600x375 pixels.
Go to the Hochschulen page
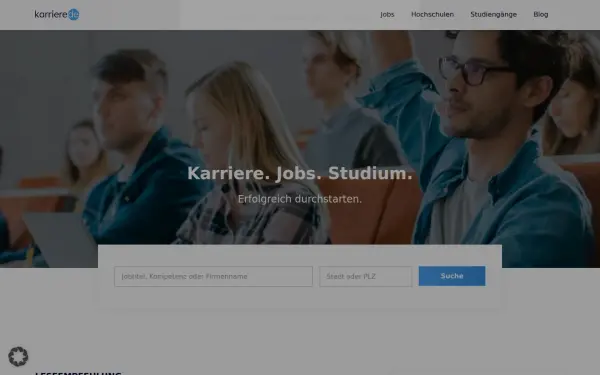tap(432, 15)
